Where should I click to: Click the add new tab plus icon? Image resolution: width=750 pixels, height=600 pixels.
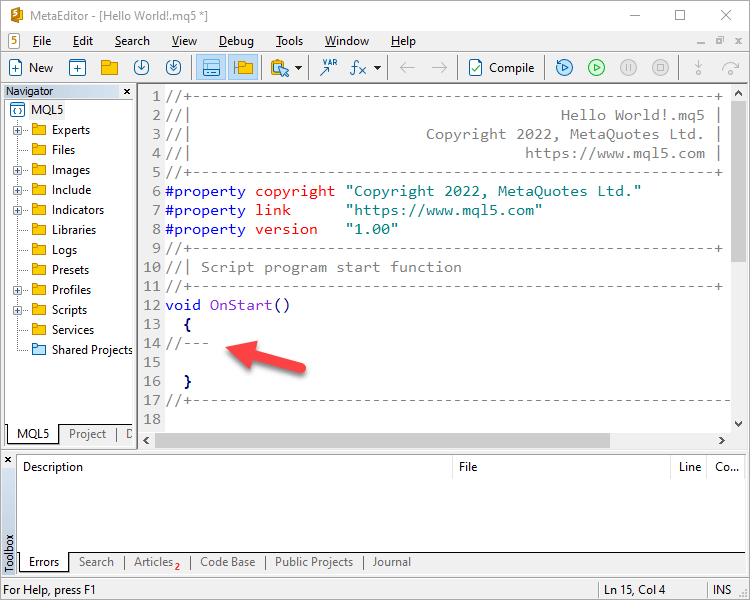(77, 68)
